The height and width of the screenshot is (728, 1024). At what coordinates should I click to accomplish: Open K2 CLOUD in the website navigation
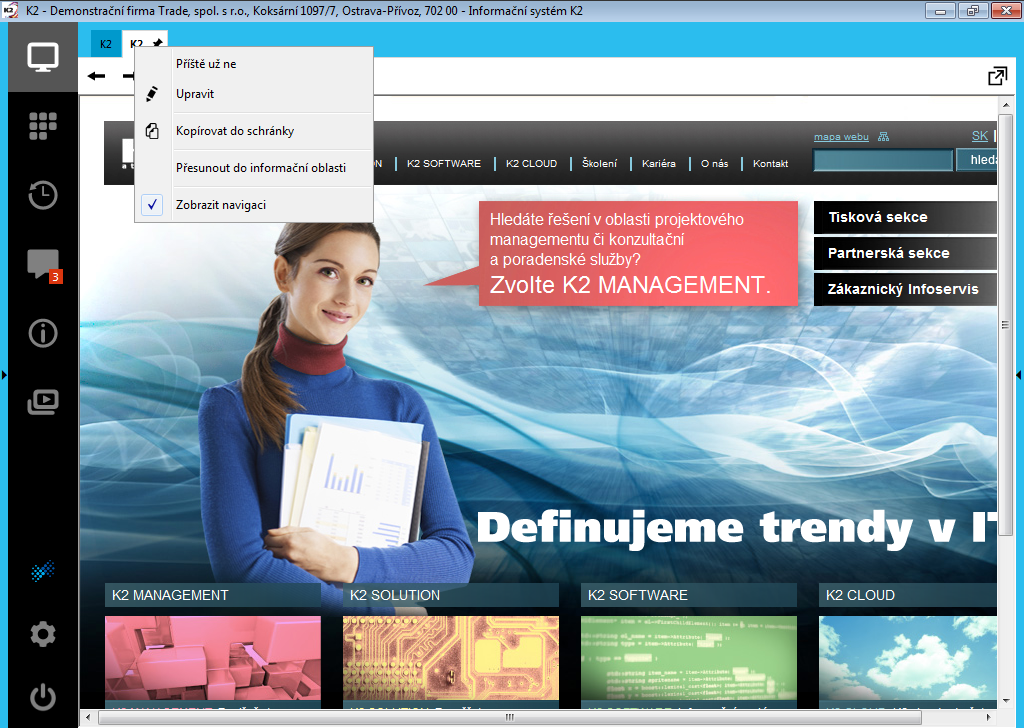[532, 163]
